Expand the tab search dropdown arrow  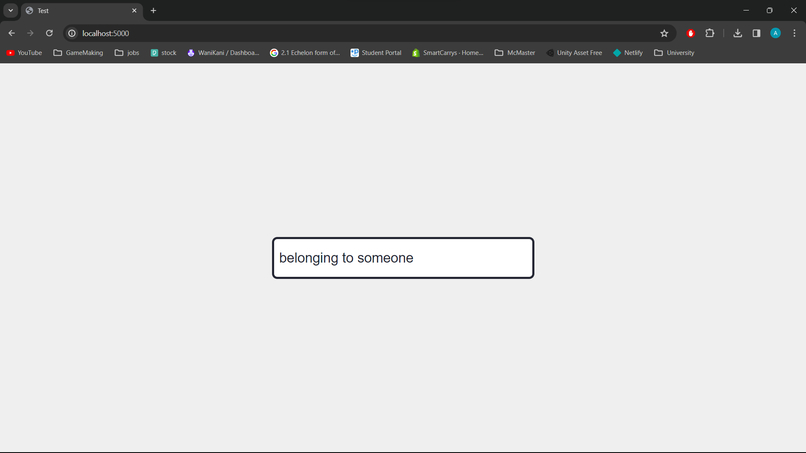(10, 10)
